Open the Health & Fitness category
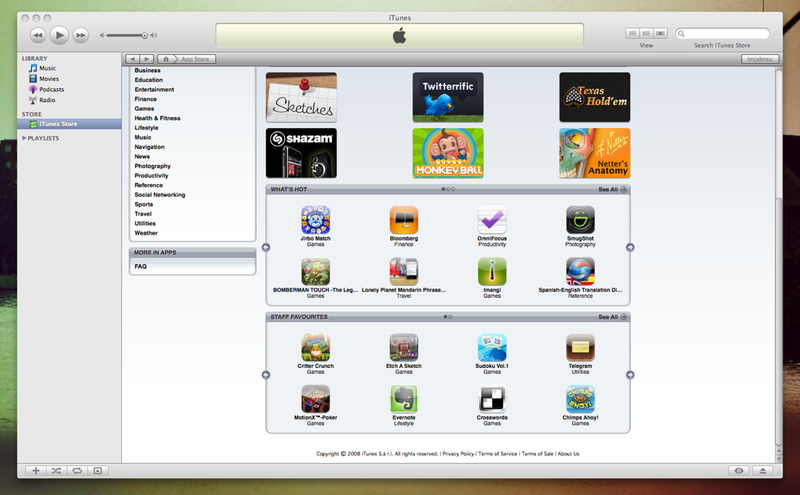 pos(157,118)
